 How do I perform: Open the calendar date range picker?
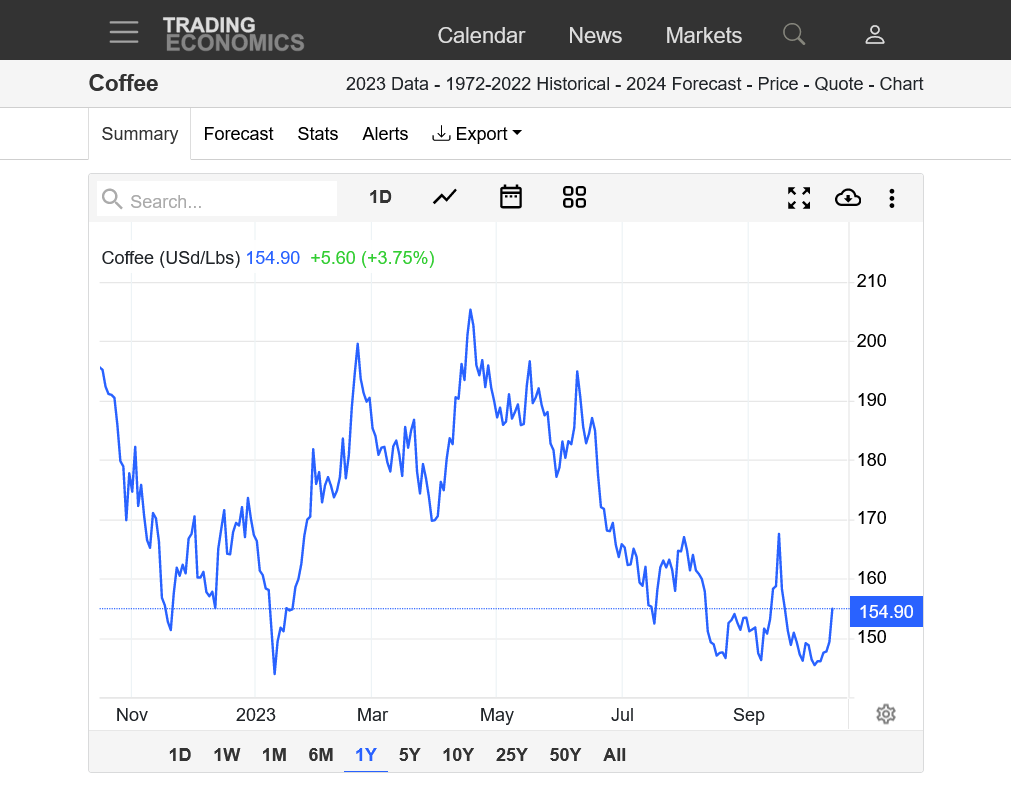511,197
